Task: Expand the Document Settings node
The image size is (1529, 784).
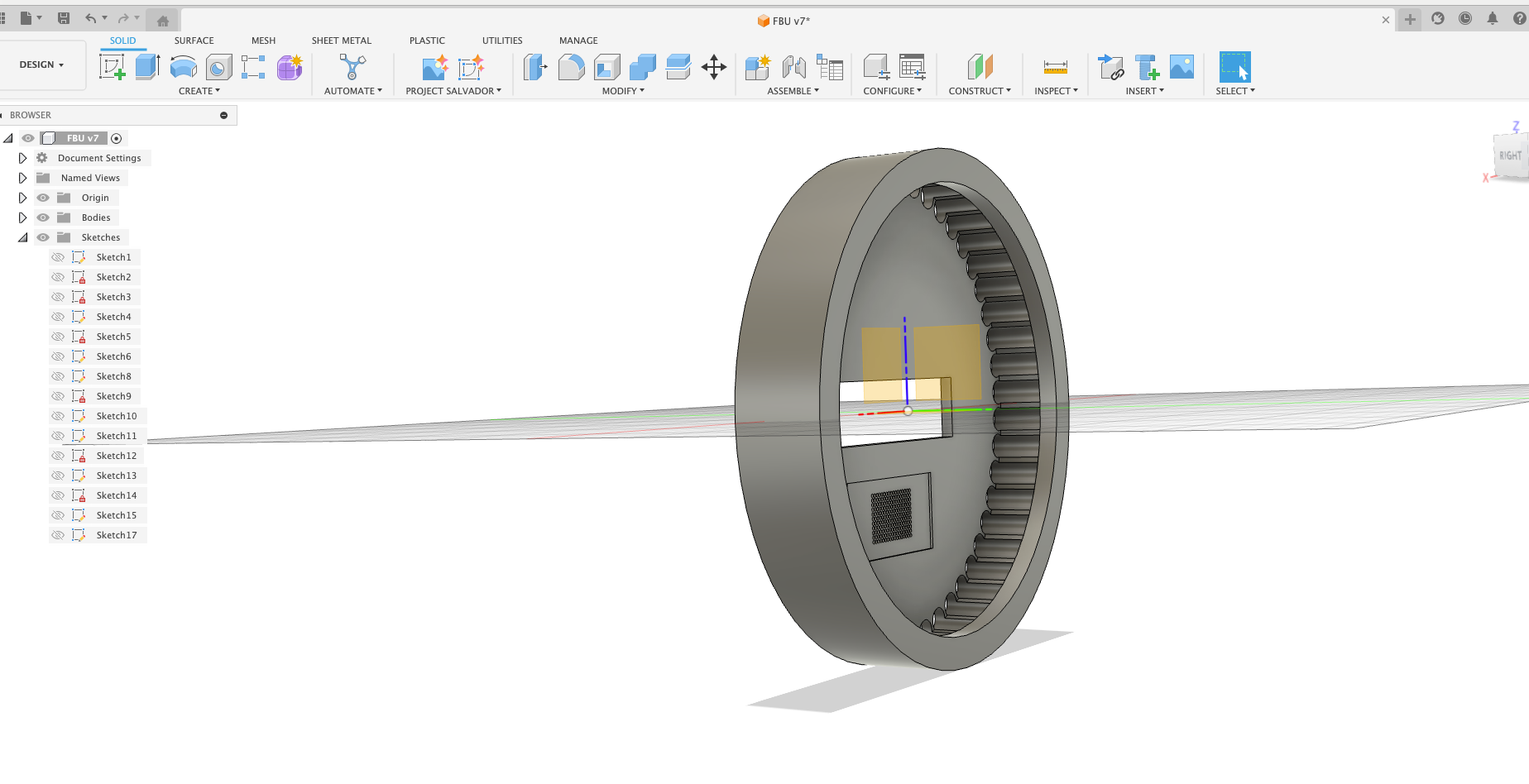Action: pos(22,158)
